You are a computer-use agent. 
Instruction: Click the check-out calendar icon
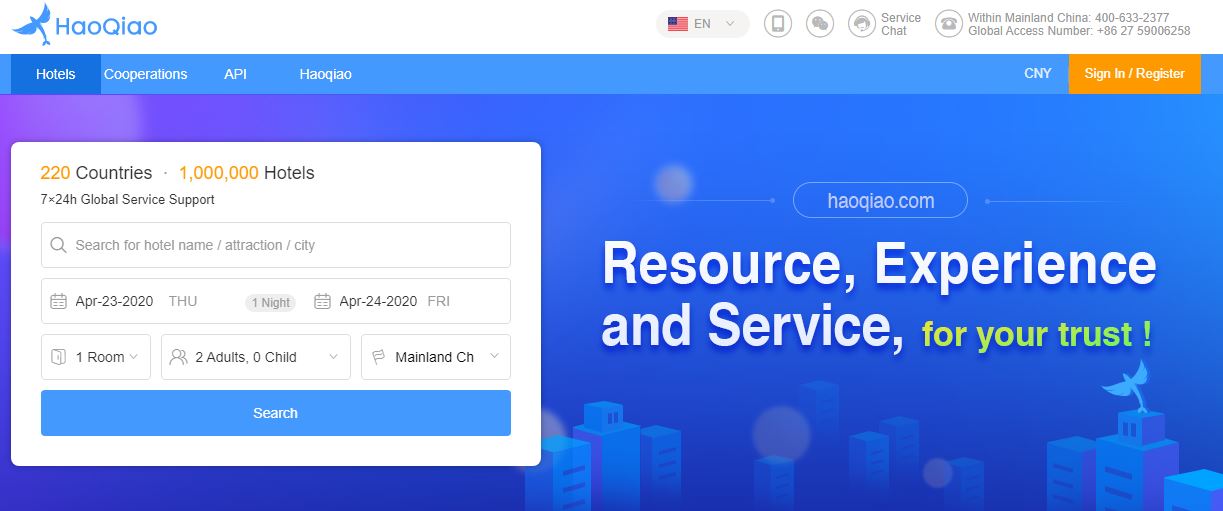(x=322, y=301)
